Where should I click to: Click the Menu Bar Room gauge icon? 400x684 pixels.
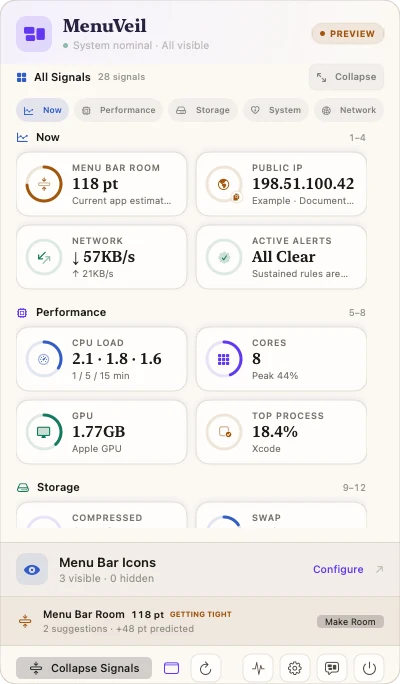[x=44, y=184]
